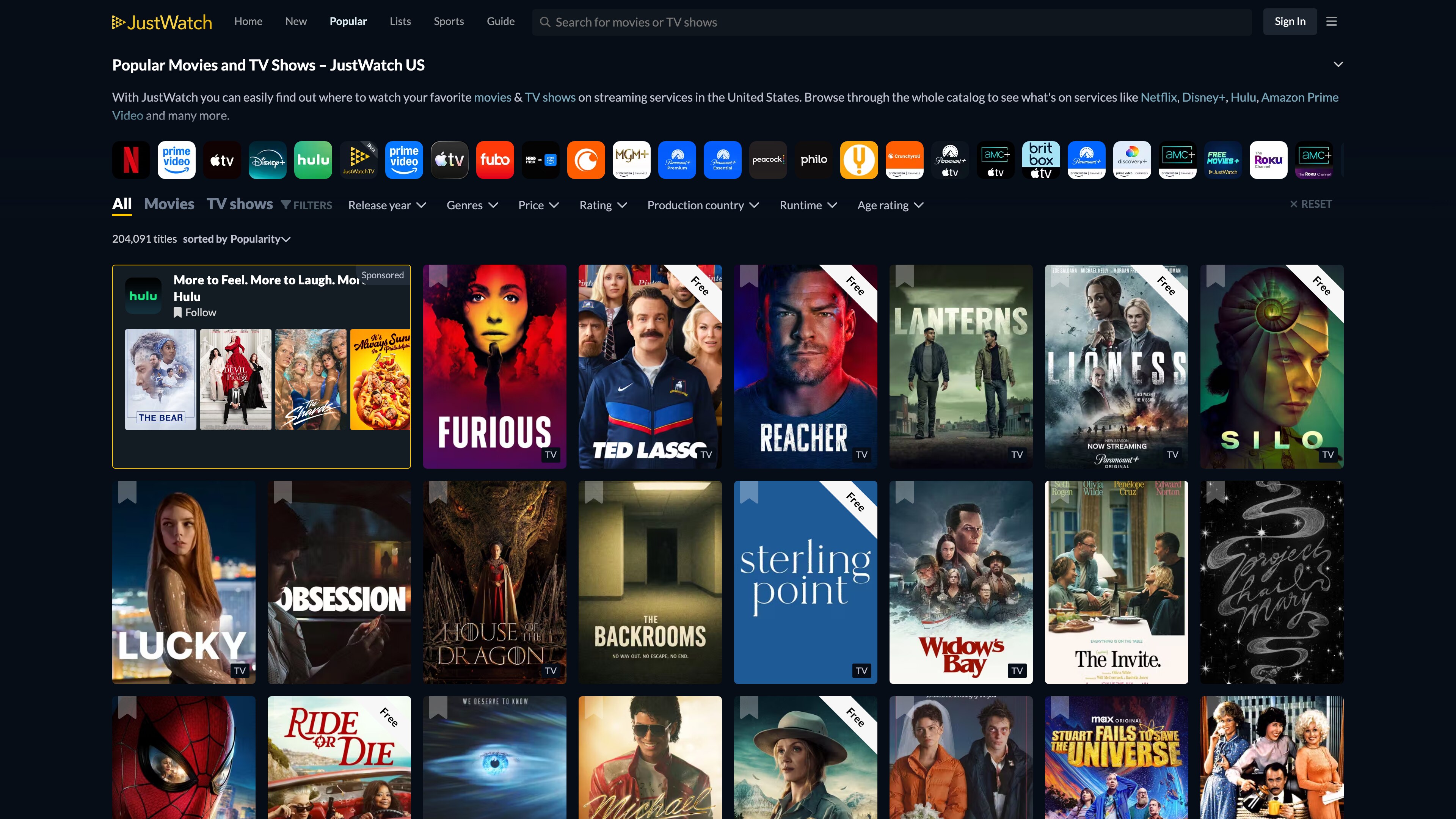Open the Production country dropdown
The height and width of the screenshot is (819, 1456).
703,205
